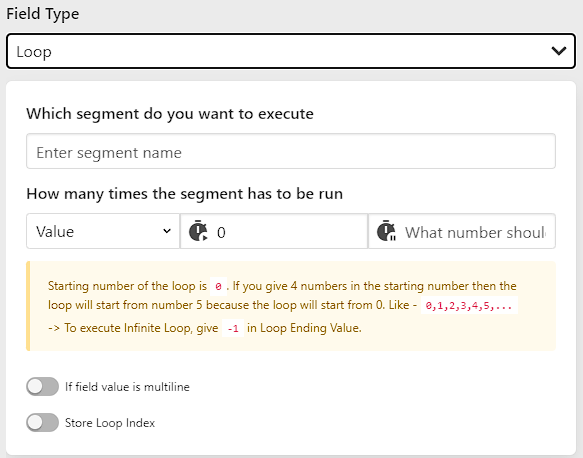Toggle the 'If field value is multiline' switch
The height and width of the screenshot is (458, 583).
[42, 387]
